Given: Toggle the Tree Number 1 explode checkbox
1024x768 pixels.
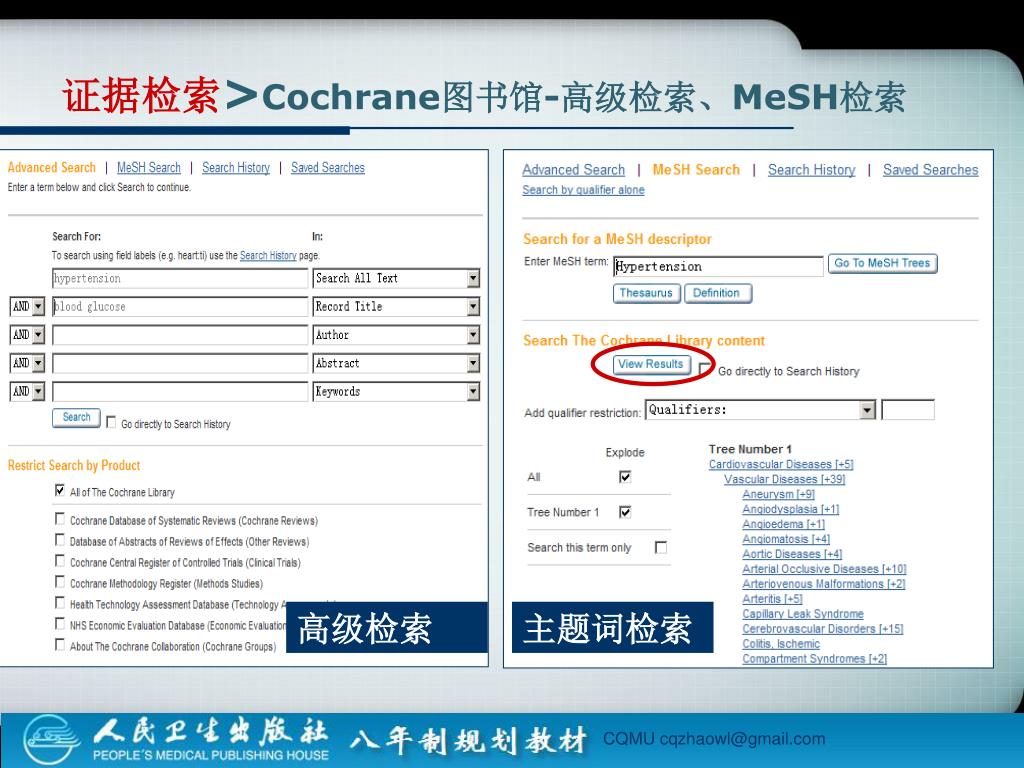Looking at the screenshot, I should pos(625,512).
